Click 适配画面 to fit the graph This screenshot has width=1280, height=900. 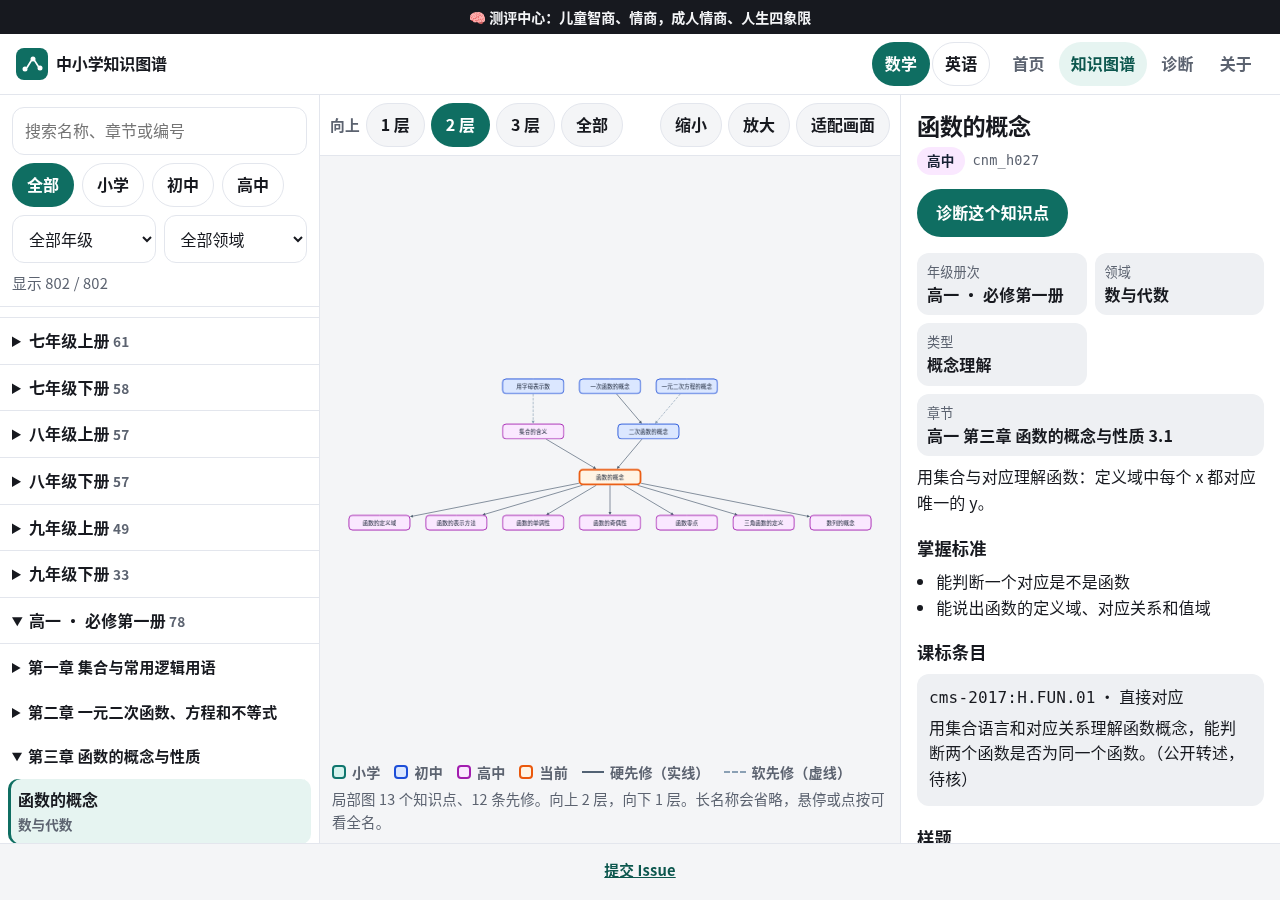point(843,125)
